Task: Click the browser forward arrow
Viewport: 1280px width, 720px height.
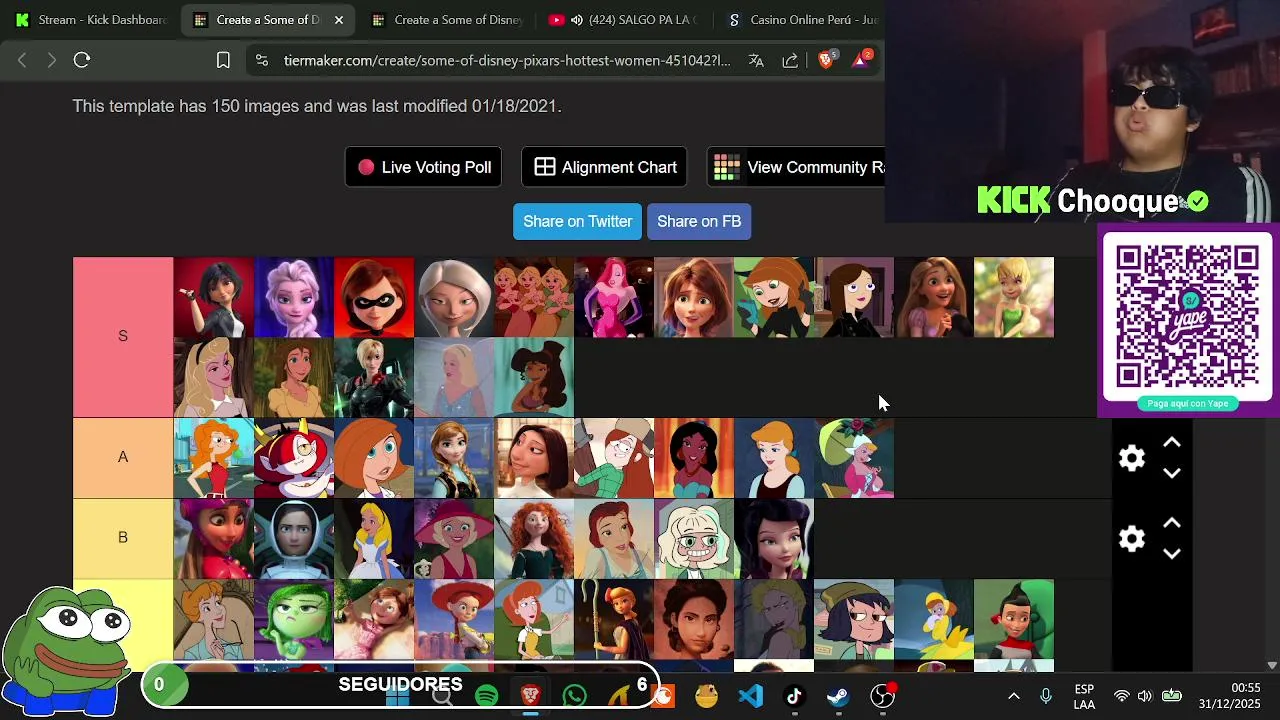Action: 52,60
